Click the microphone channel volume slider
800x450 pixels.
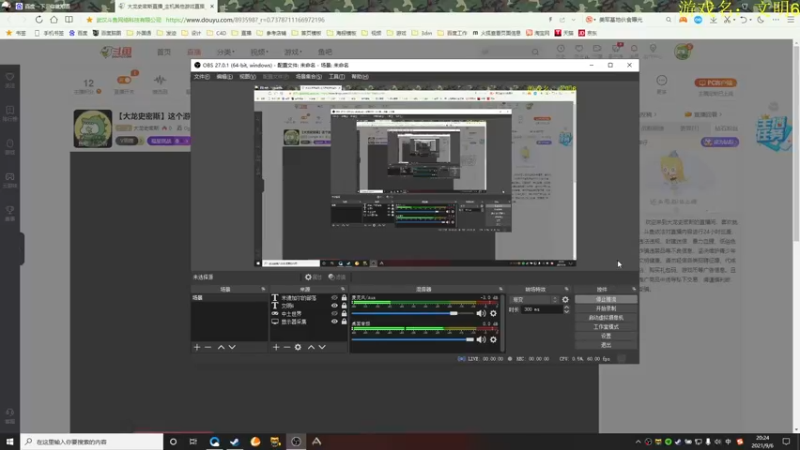tap(412, 313)
